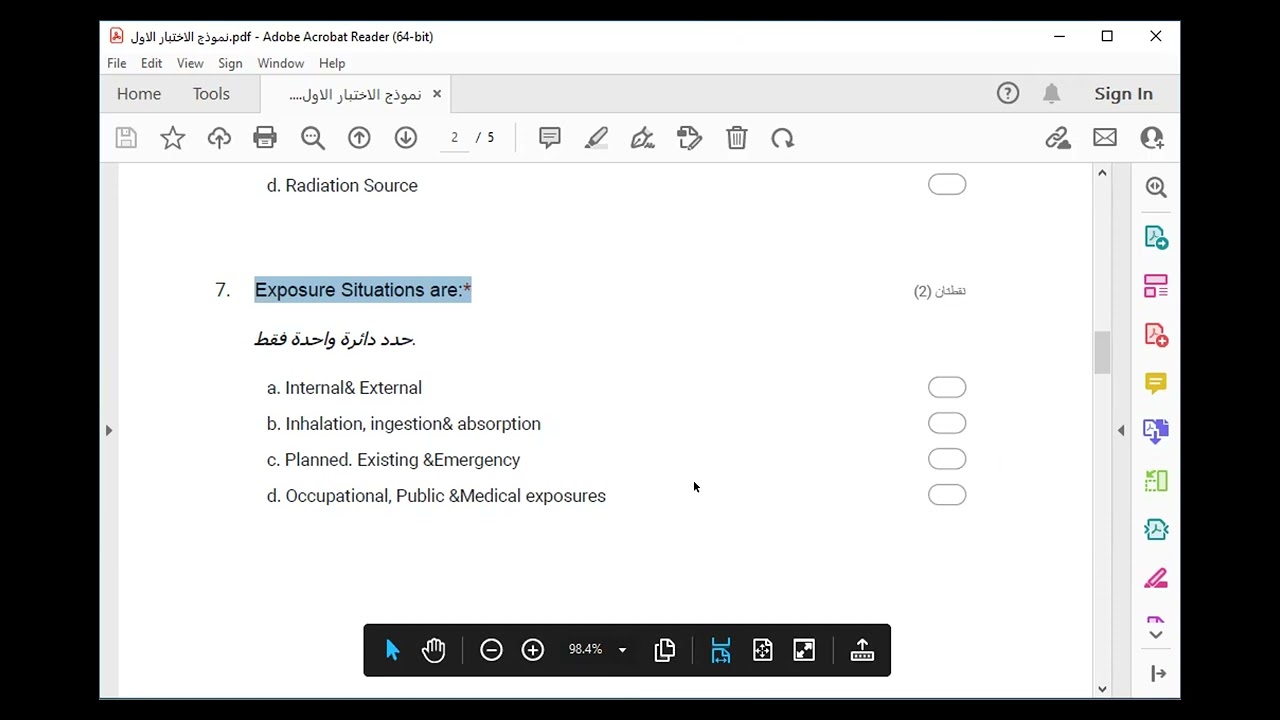Click the page number input field
The width and height of the screenshot is (1280, 720).
(x=454, y=138)
